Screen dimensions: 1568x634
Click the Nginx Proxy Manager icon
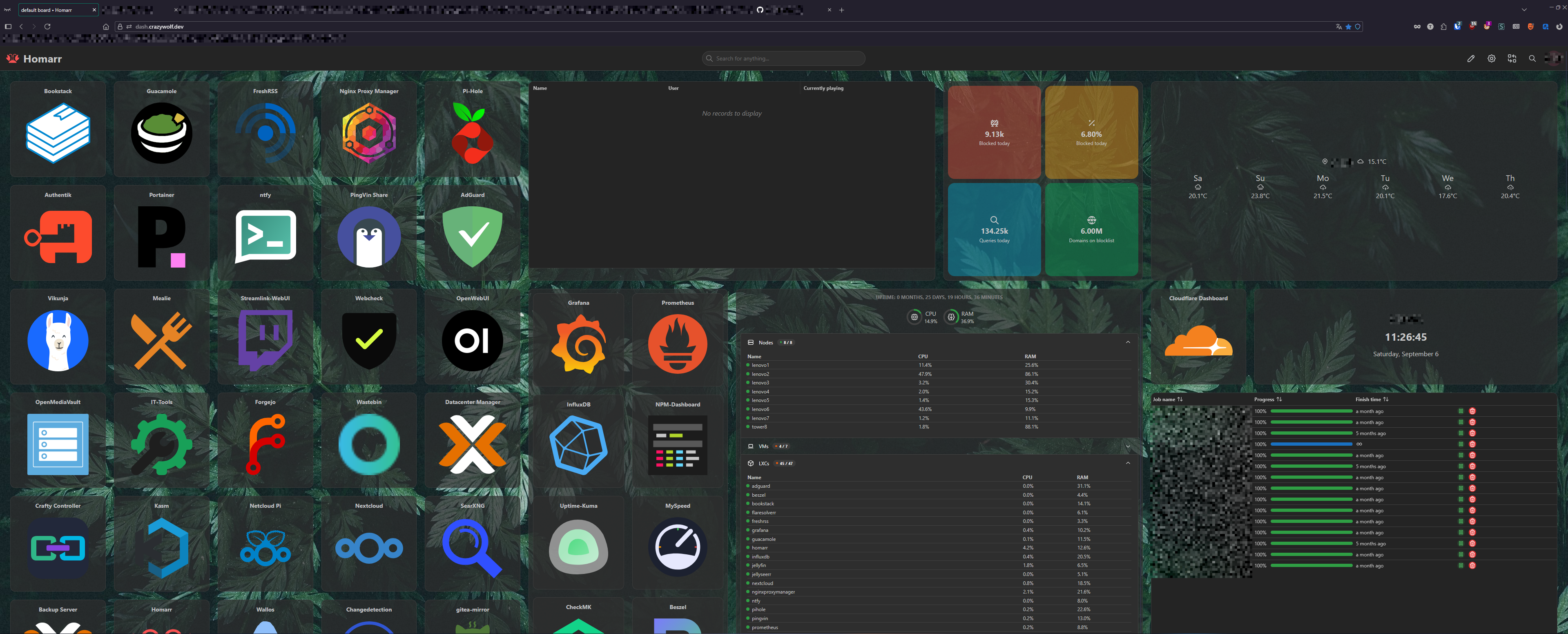(x=369, y=133)
